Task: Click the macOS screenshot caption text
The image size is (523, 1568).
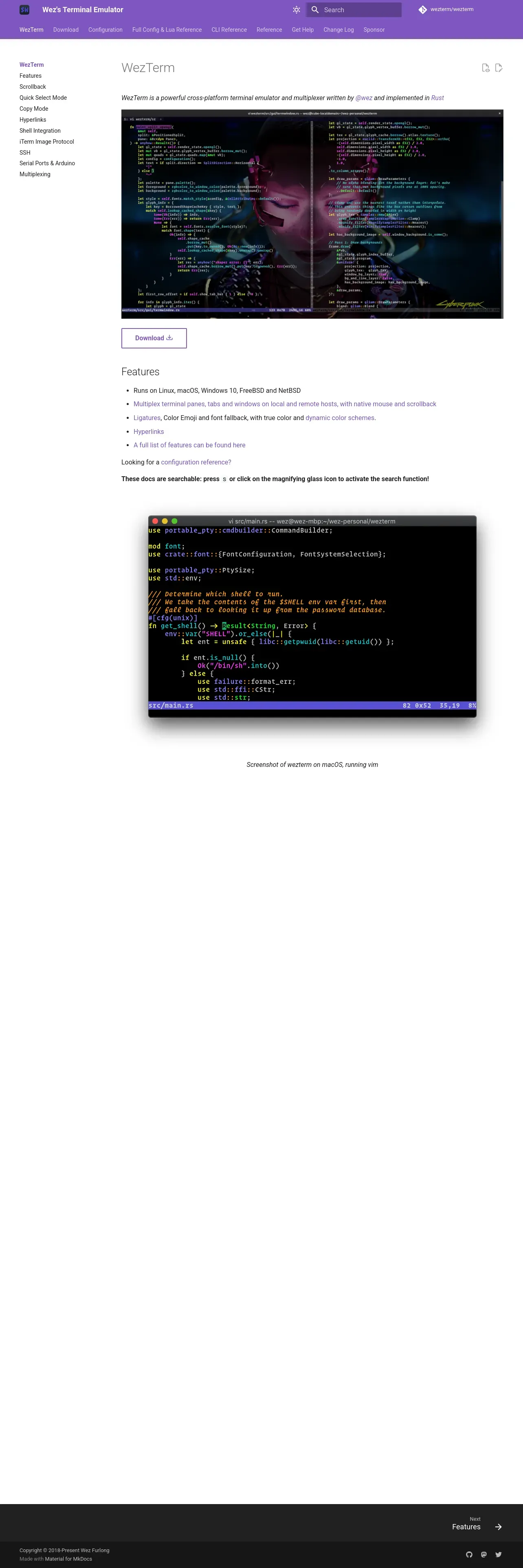Action: point(312,764)
